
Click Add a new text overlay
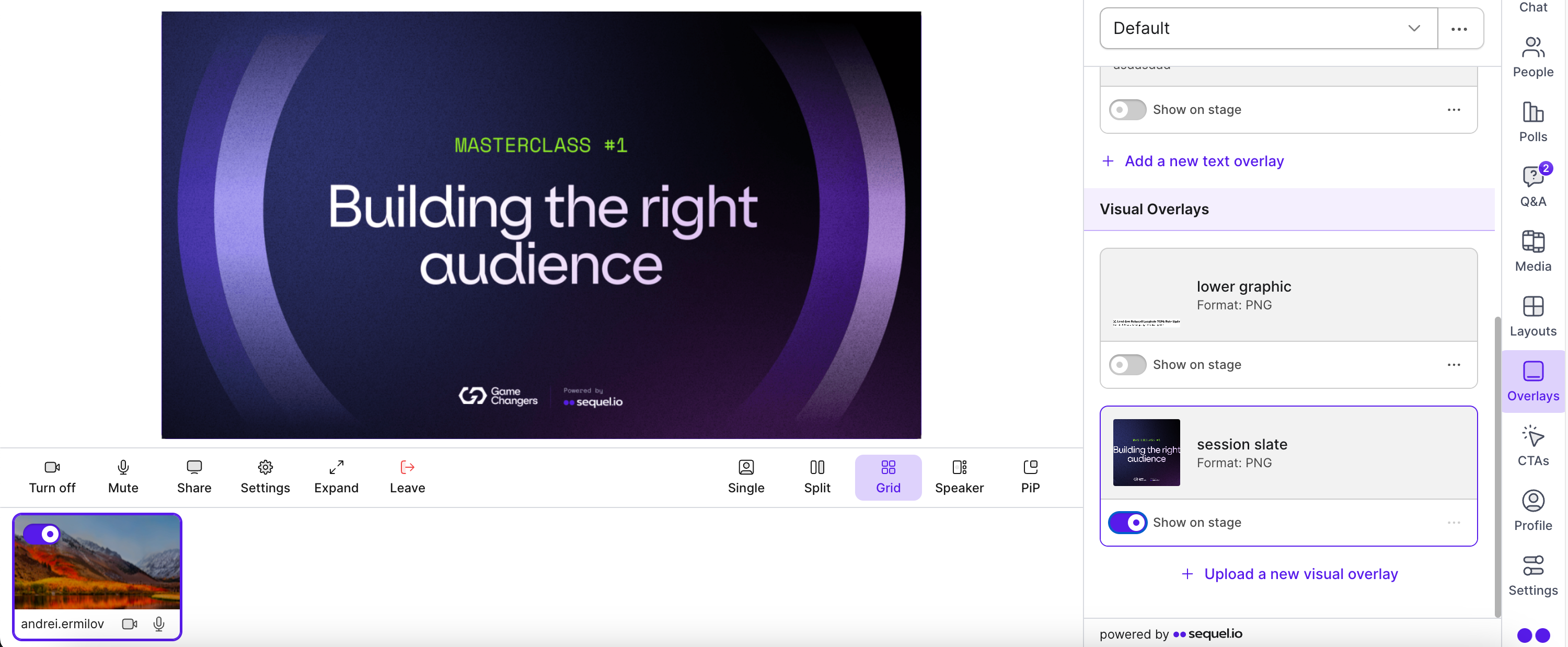pos(1193,160)
